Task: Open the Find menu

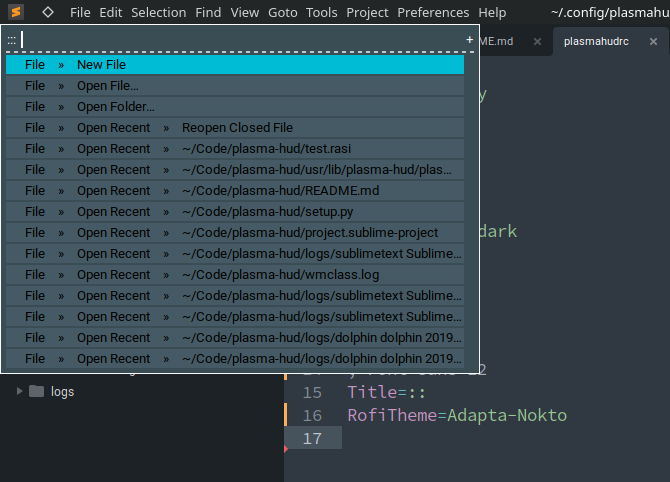Action: pyautogui.click(x=208, y=12)
